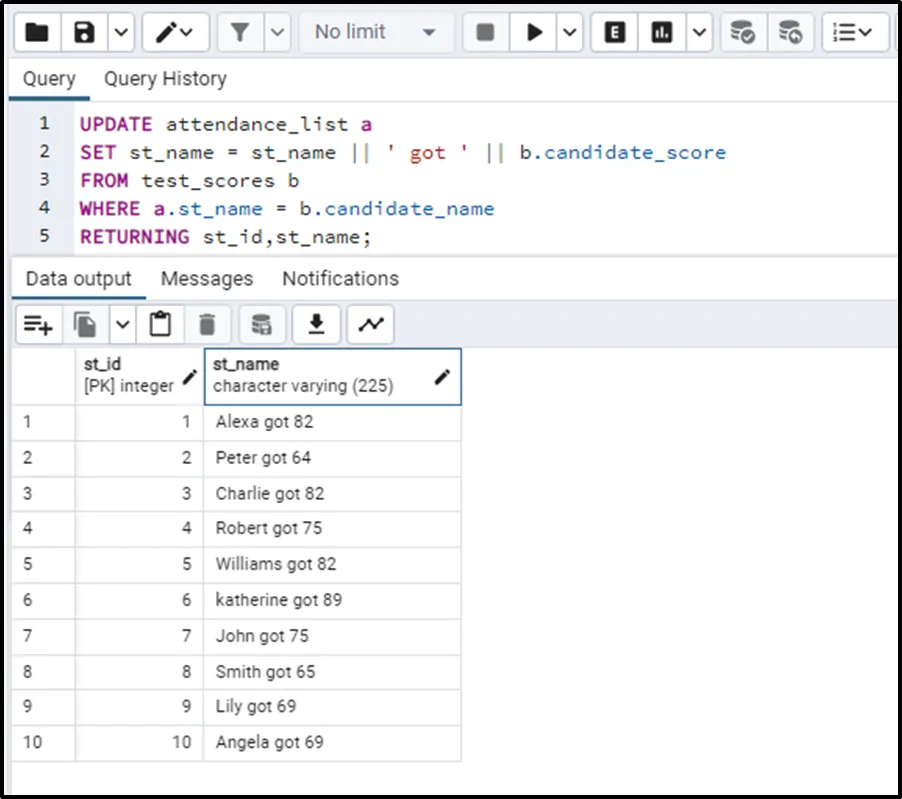Screen dimensions: 902x799
Task: Switch to the Query History tab
Action: [165, 79]
